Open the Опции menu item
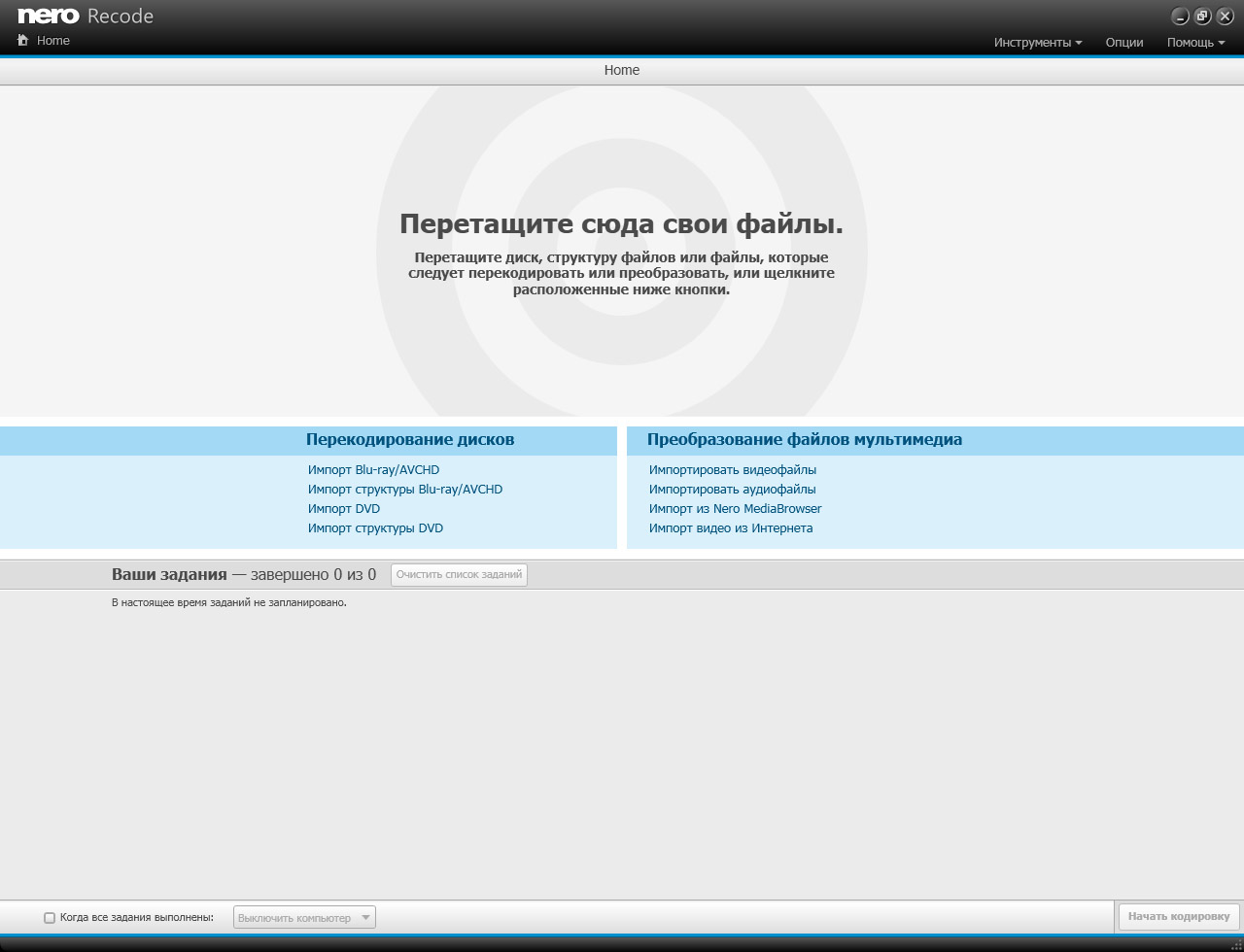 click(x=1124, y=43)
